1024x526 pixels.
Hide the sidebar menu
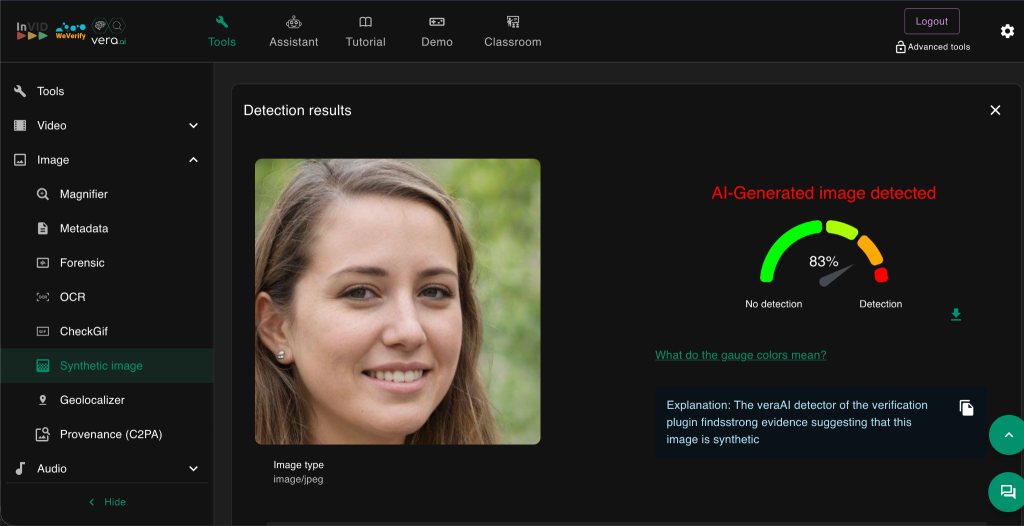(107, 502)
